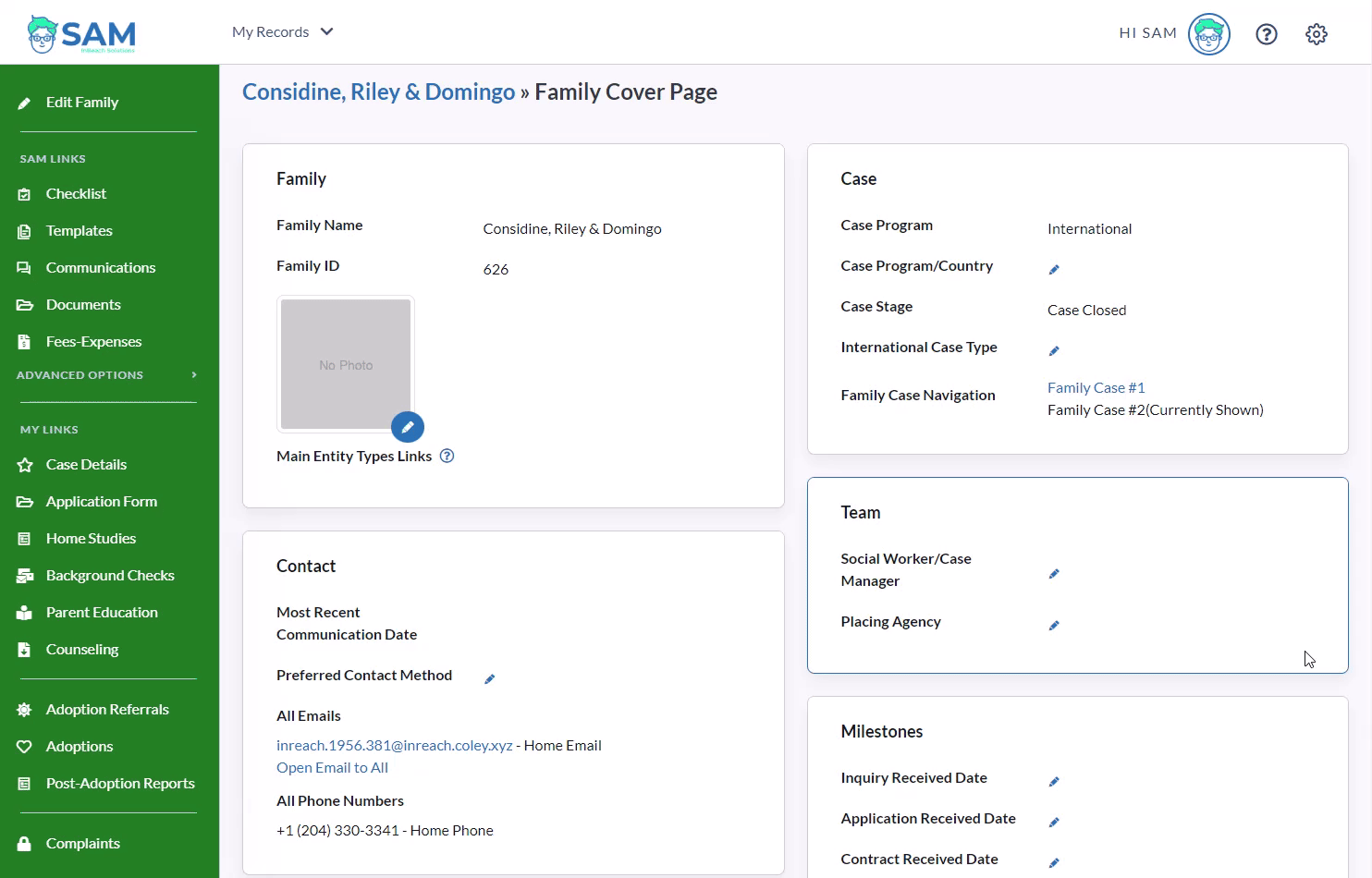
Task: Edit International Case Type pencil icon
Action: click(x=1054, y=351)
